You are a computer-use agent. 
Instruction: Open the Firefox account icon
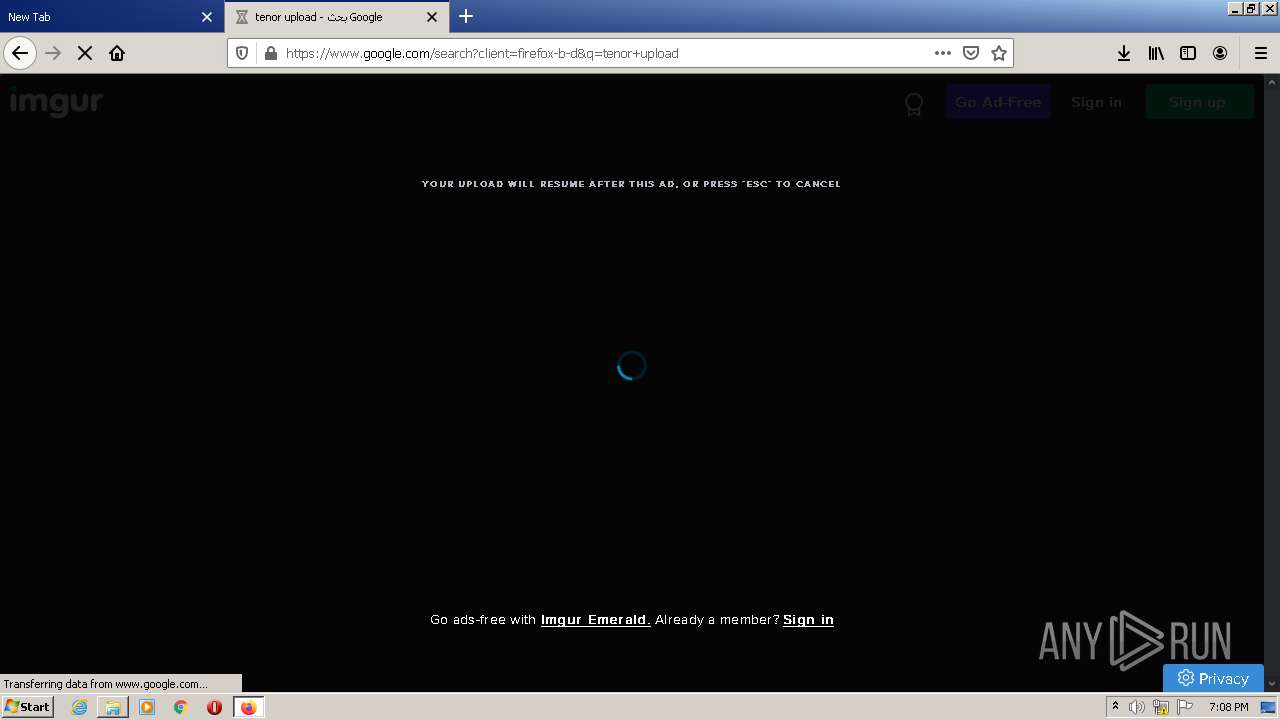tap(1220, 53)
